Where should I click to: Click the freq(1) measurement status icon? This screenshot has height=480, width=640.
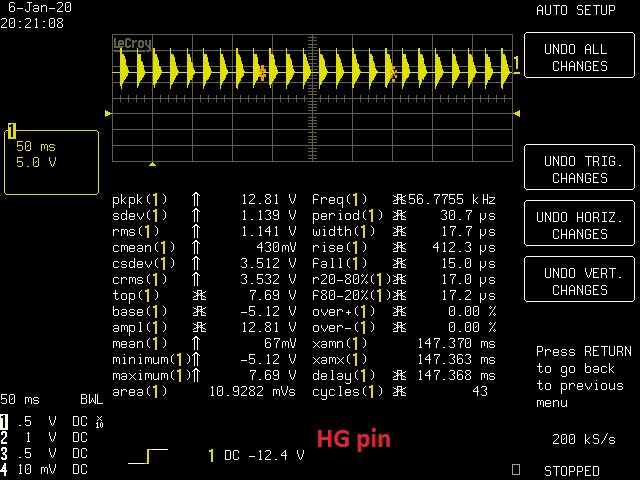coord(399,200)
